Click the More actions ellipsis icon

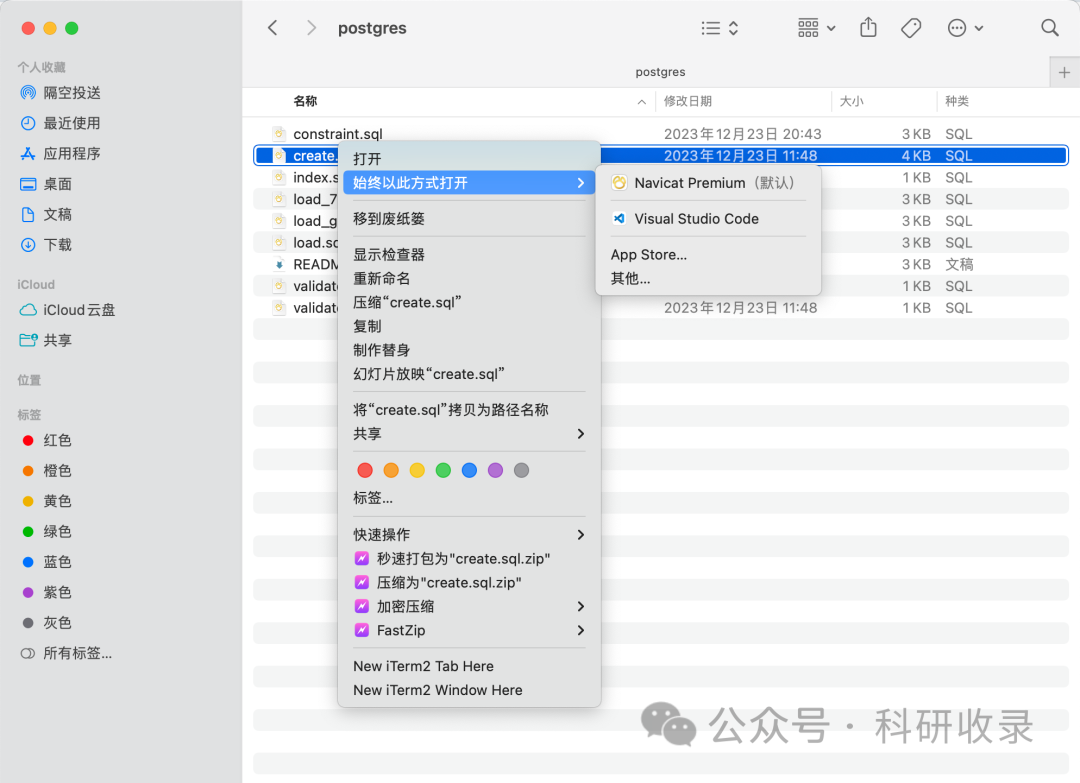click(x=956, y=28)
